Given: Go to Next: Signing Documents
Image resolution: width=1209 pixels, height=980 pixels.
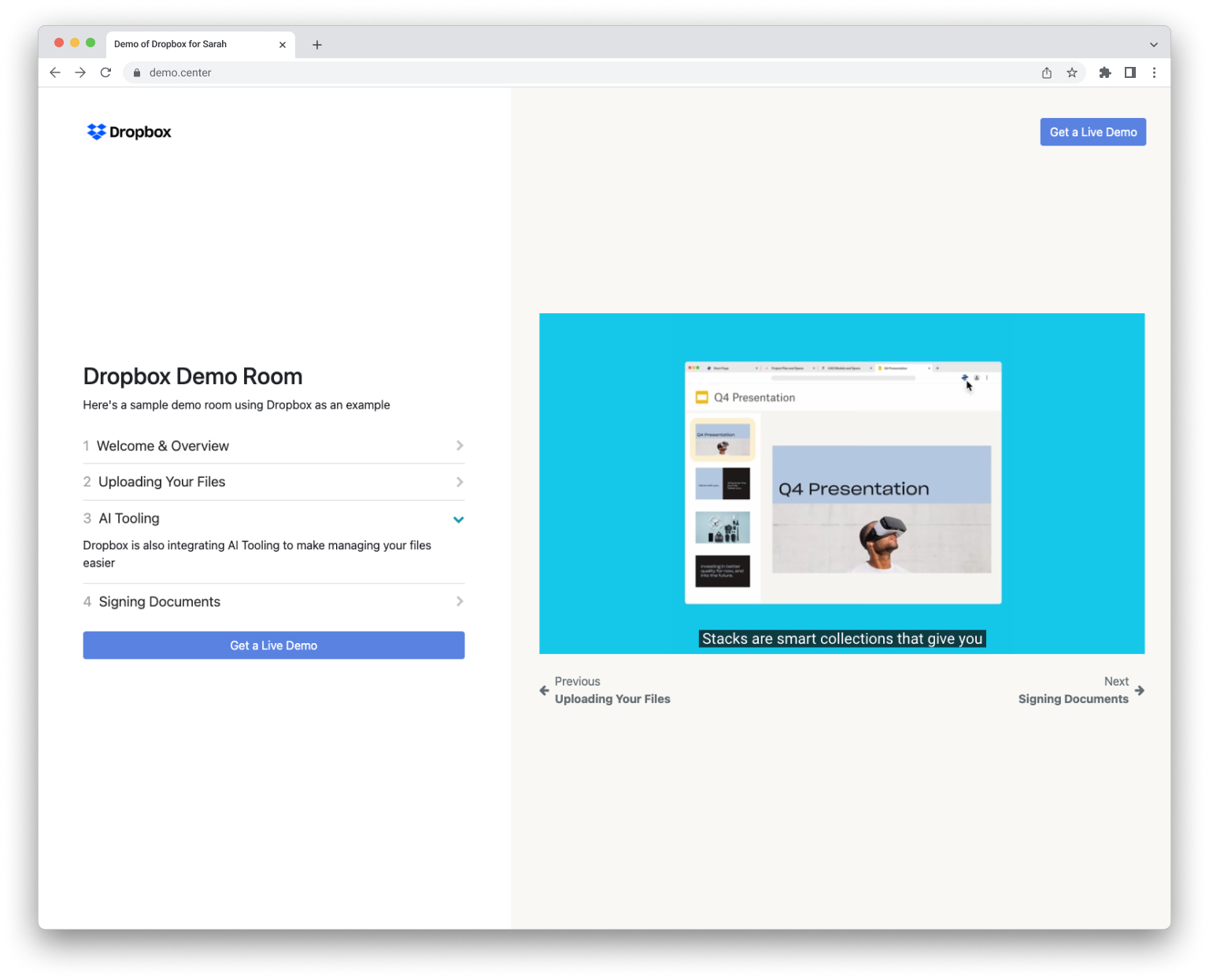Looking at the screenshot, I should (x=1081, y=690).
